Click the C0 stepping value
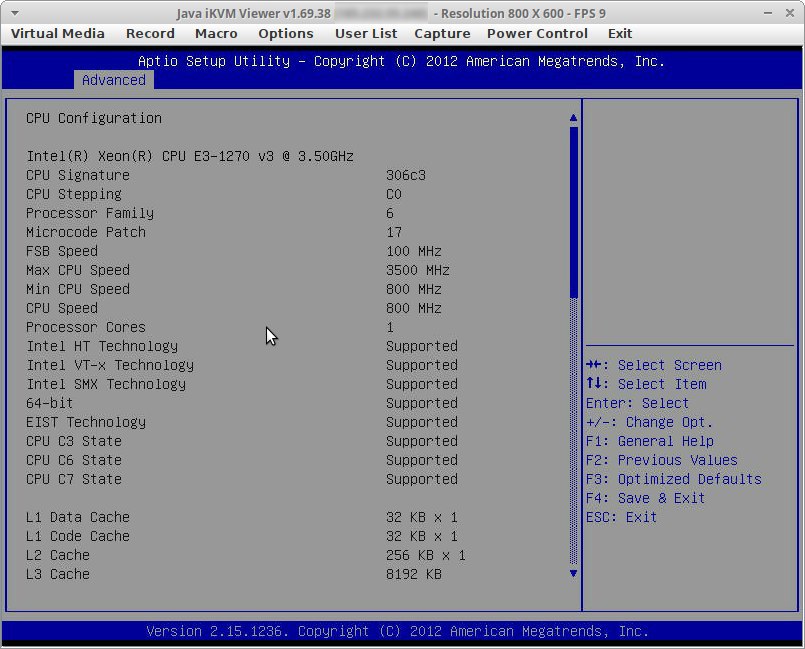Viewport: 805px width, 649px height. (x=394, y=194)
